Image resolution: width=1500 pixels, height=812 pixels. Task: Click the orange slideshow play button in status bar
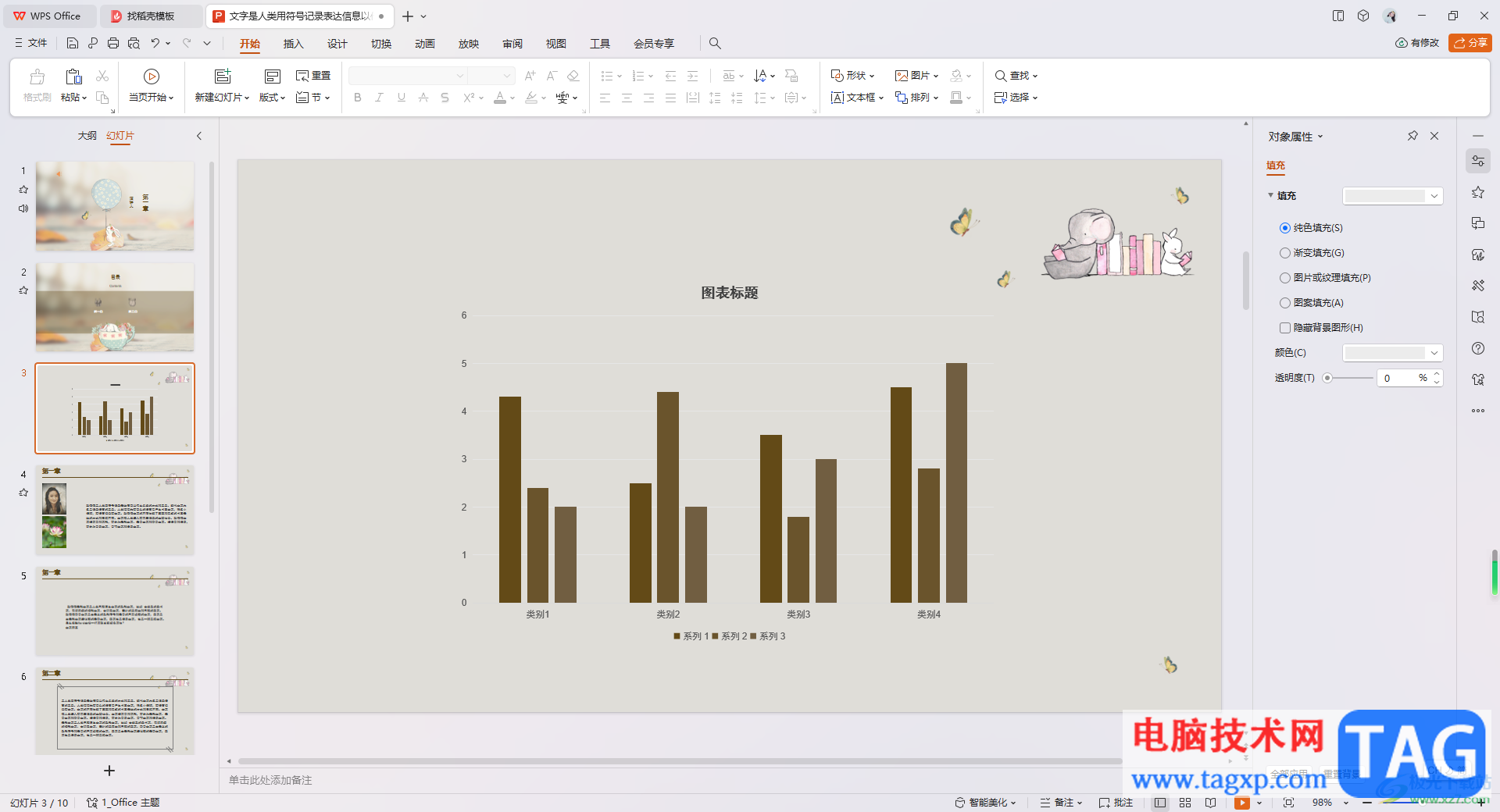point(1241,803)
